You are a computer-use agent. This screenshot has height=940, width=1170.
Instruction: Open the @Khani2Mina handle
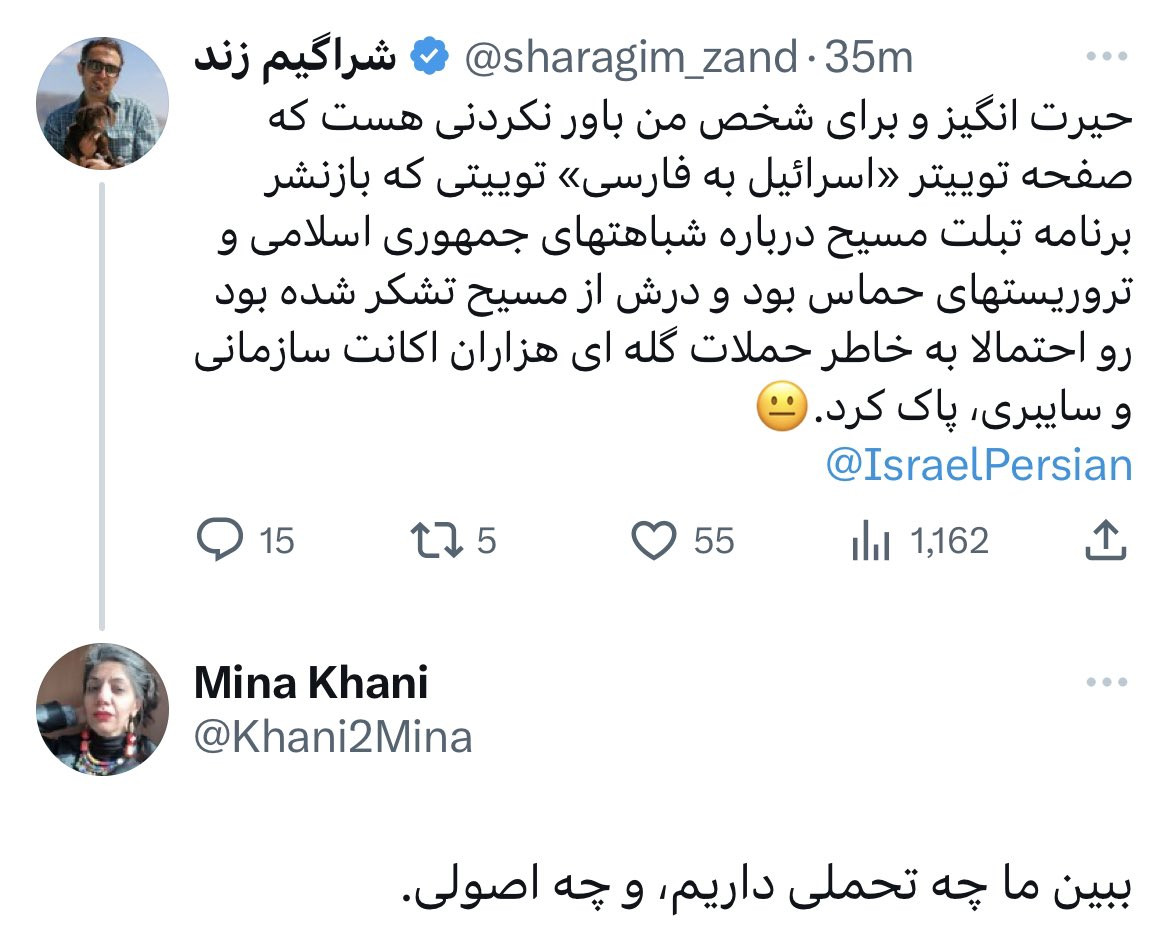coord(333,737)
